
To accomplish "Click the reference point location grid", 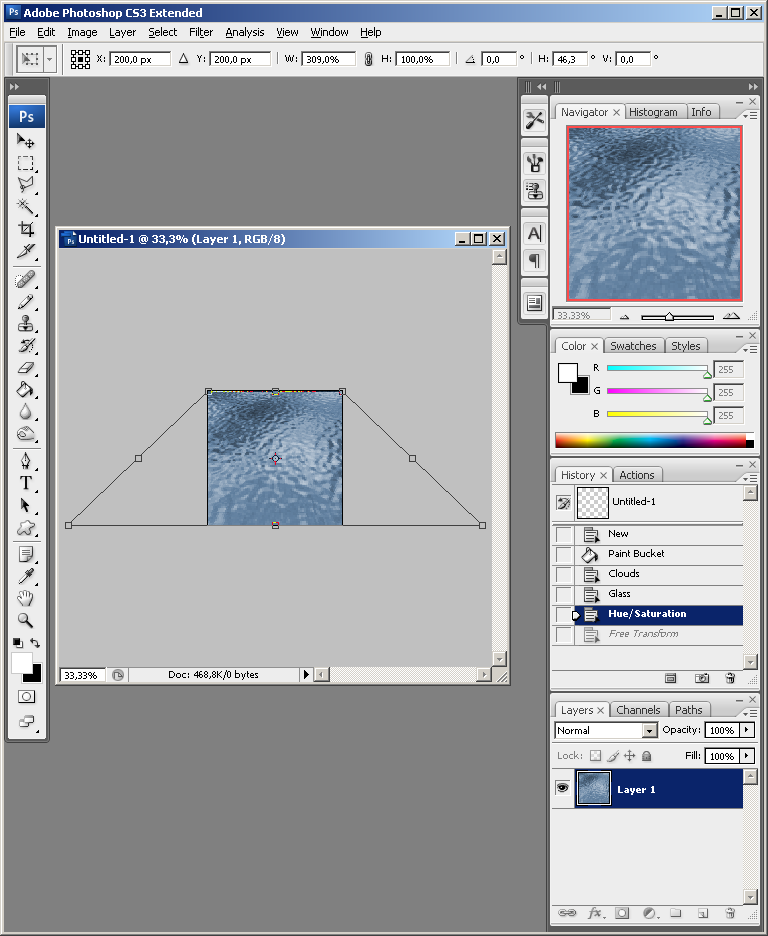I will point(80,59).
